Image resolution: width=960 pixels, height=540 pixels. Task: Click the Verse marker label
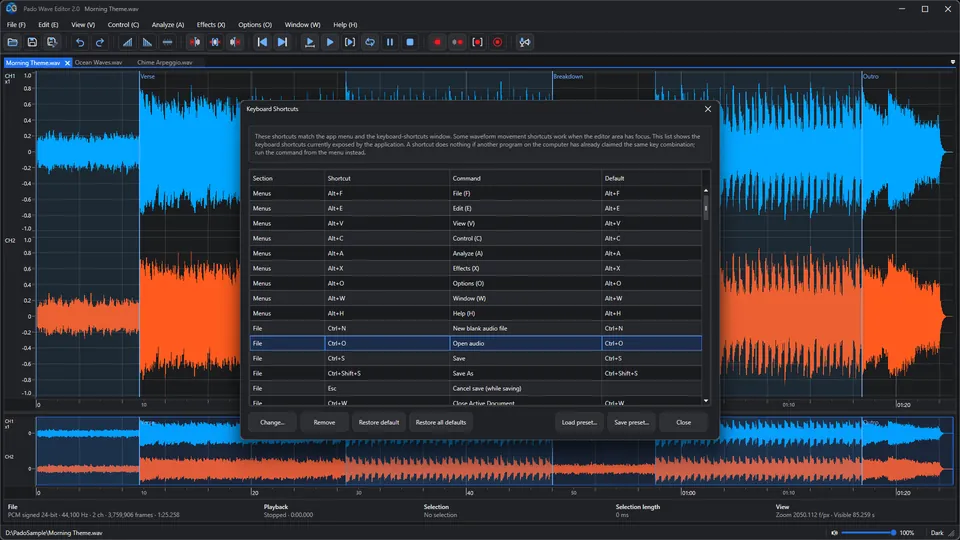tap(148, 77)
